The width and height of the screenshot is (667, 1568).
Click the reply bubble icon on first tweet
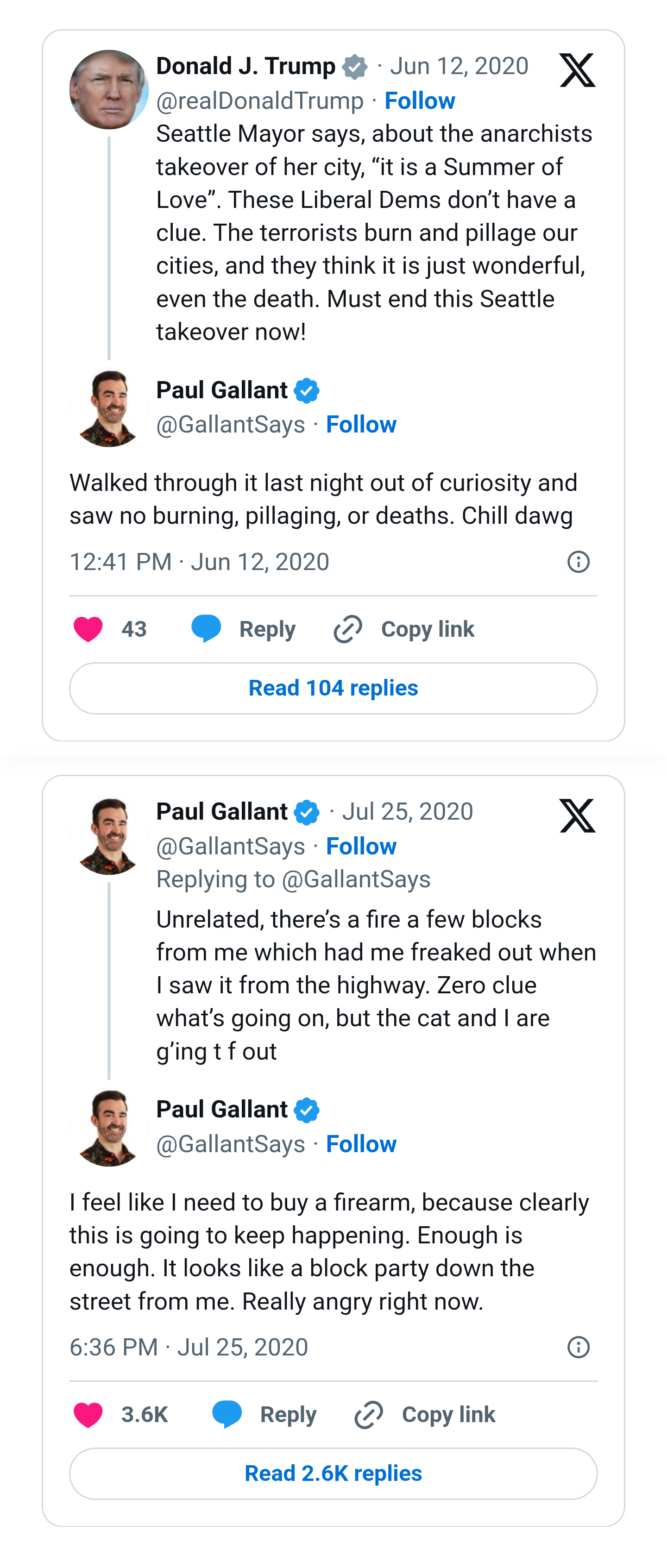[x=206, y=629]
